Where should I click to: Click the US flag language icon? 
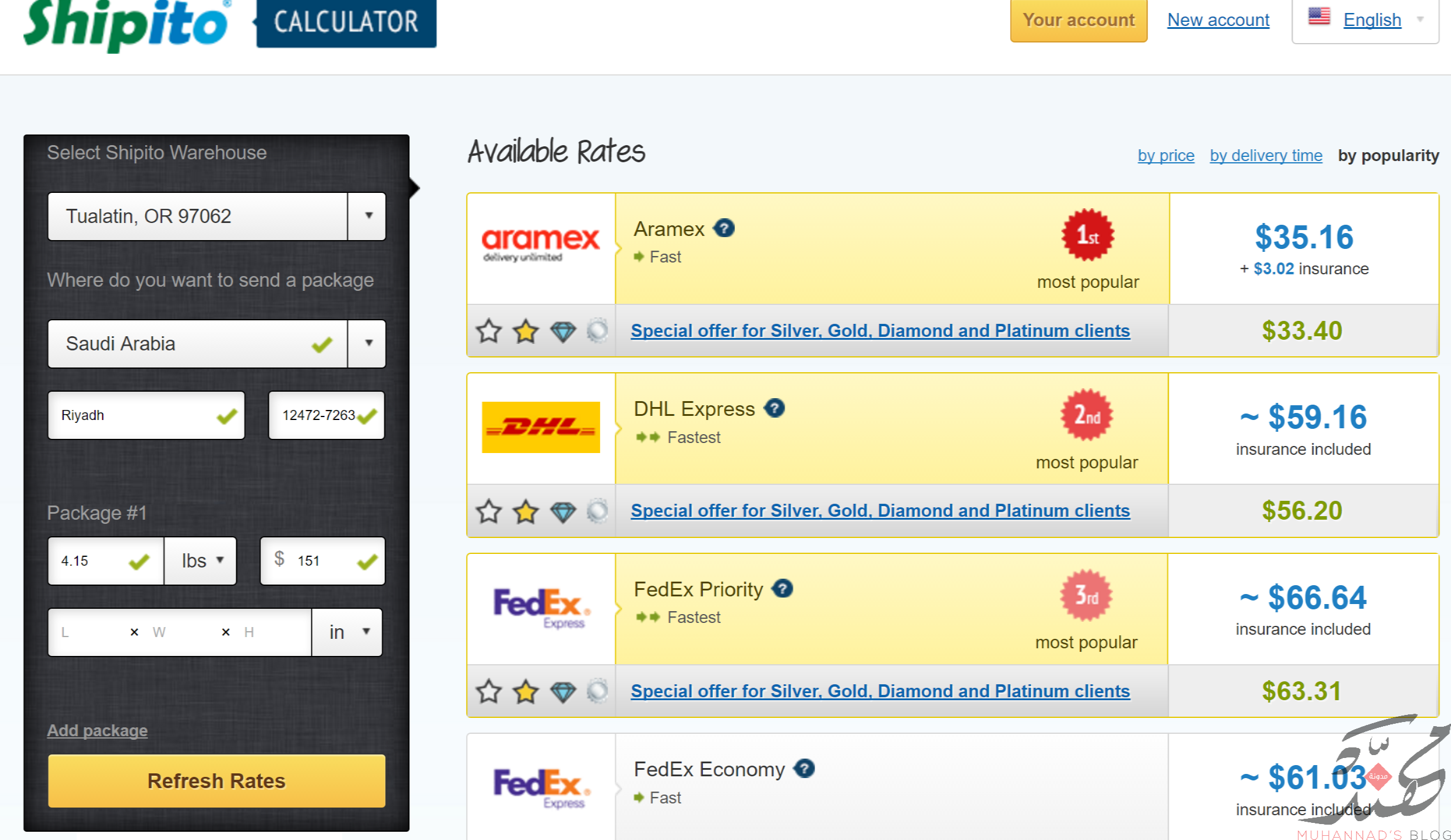point(1319,16)
